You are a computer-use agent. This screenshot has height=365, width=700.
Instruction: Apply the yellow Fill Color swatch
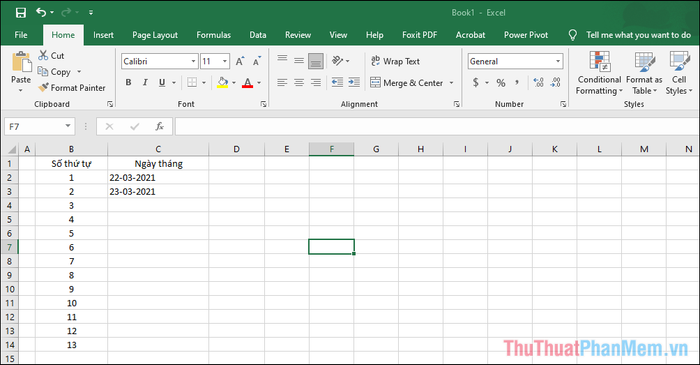[x=222, y=83]
